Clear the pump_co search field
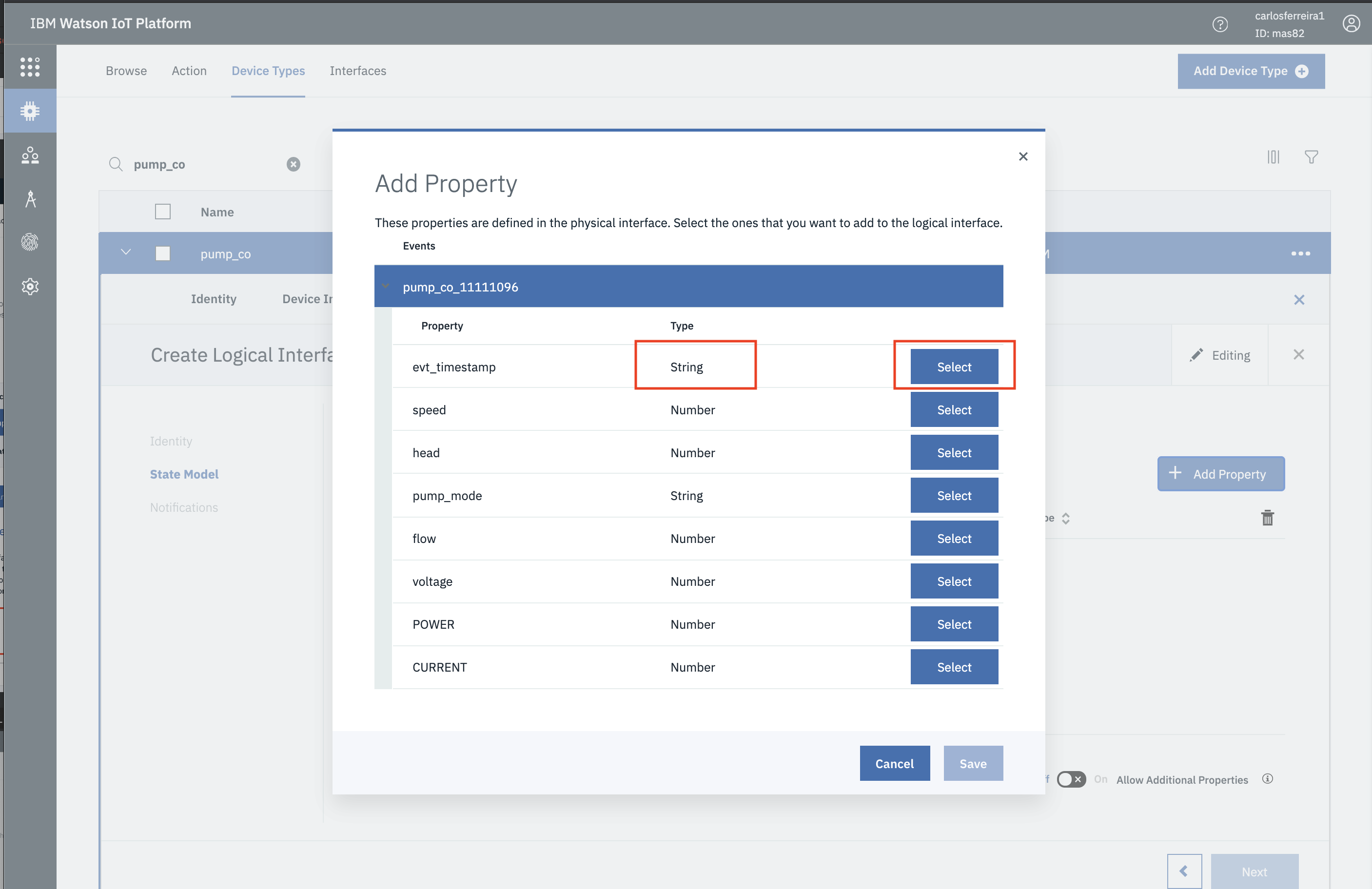Image resolution: width=1372 pixels, height=889 pixels. coord(294,164)
